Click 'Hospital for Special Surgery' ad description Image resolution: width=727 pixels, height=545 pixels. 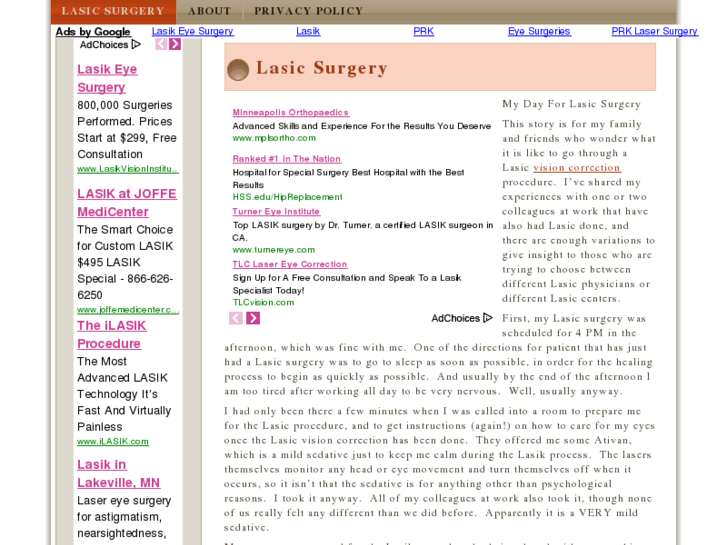tap(348, 179)
